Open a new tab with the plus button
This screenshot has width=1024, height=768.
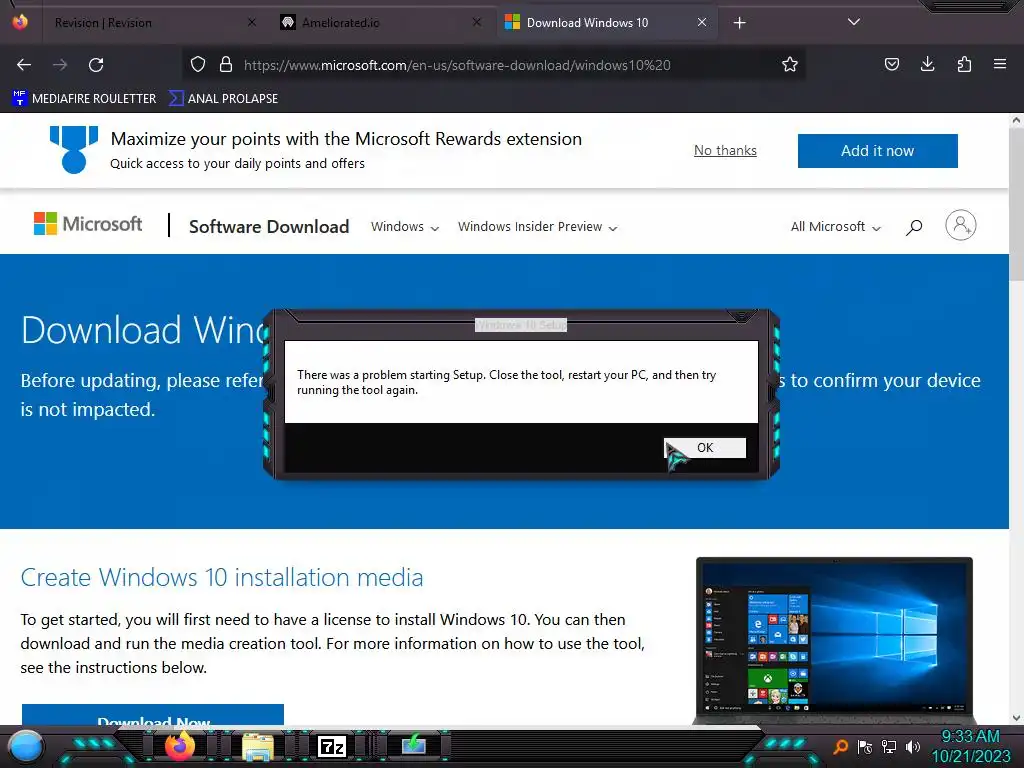tap(739, 23)
